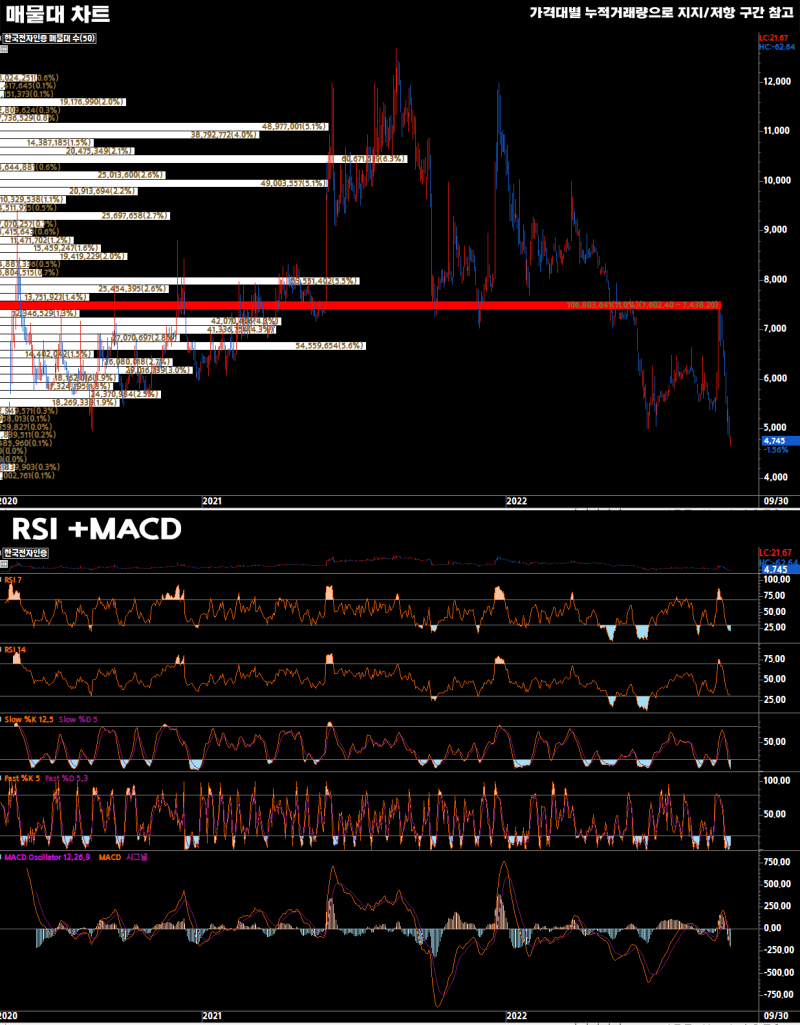Click the 100,00 label on RSI 7 axis
800x1025 pixels.
click(x=776, y=580)
